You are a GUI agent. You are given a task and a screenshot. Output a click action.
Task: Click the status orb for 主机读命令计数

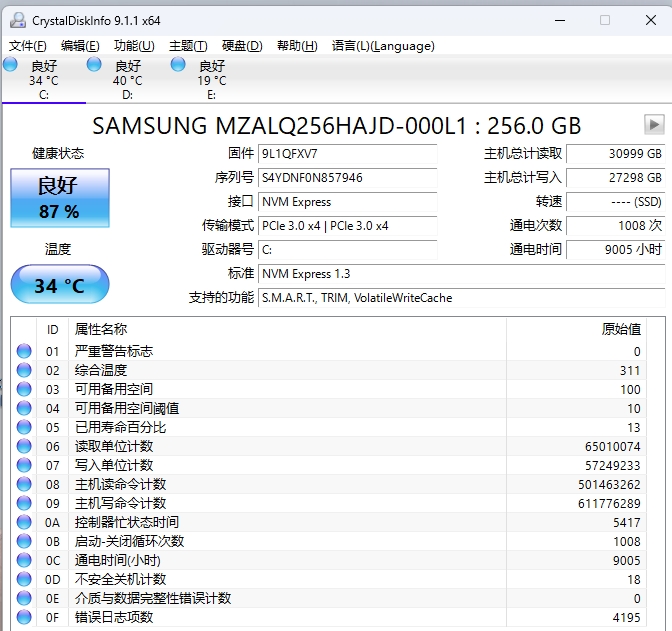[x=24, y=484]
